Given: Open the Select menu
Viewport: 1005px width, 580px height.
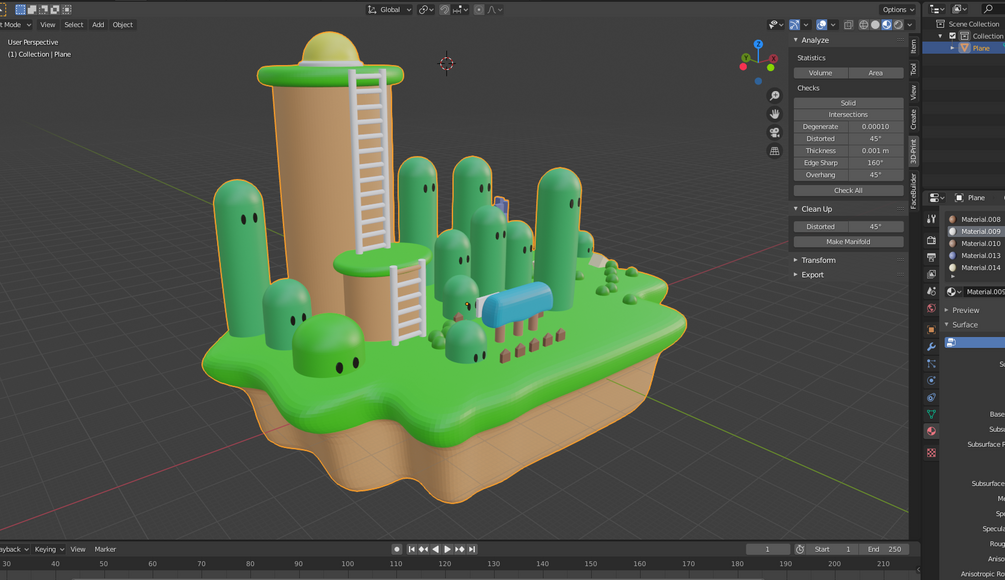Looking at the screenshot, I should 74,25.
